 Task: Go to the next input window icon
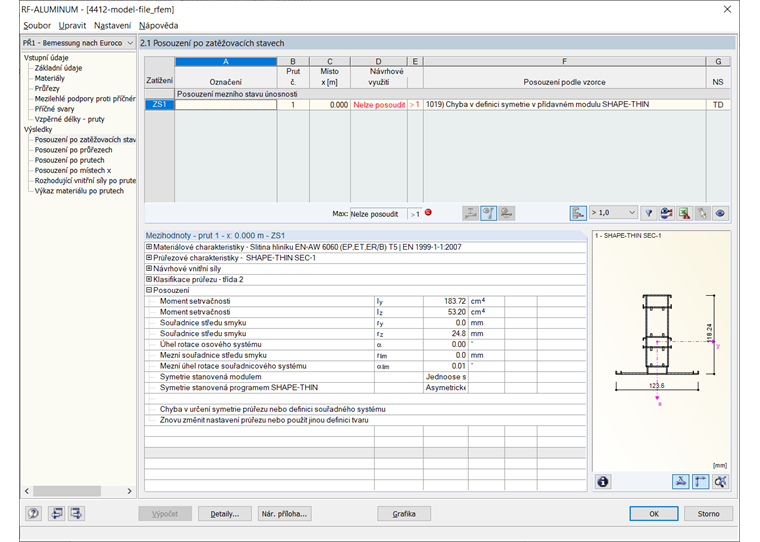coord(77,514)
